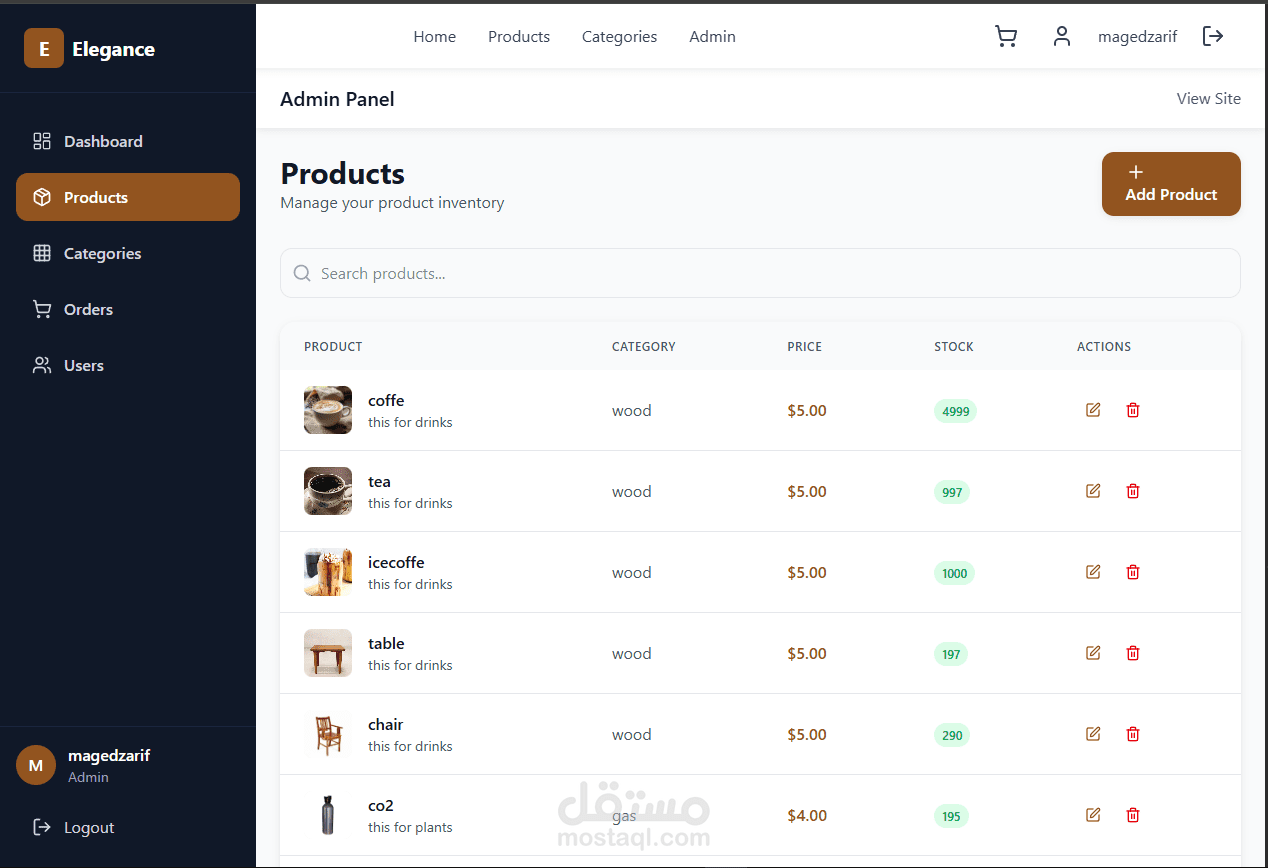Click the 'M' user avatar in sidebar
1268x868 pixels.
point(36,766)
